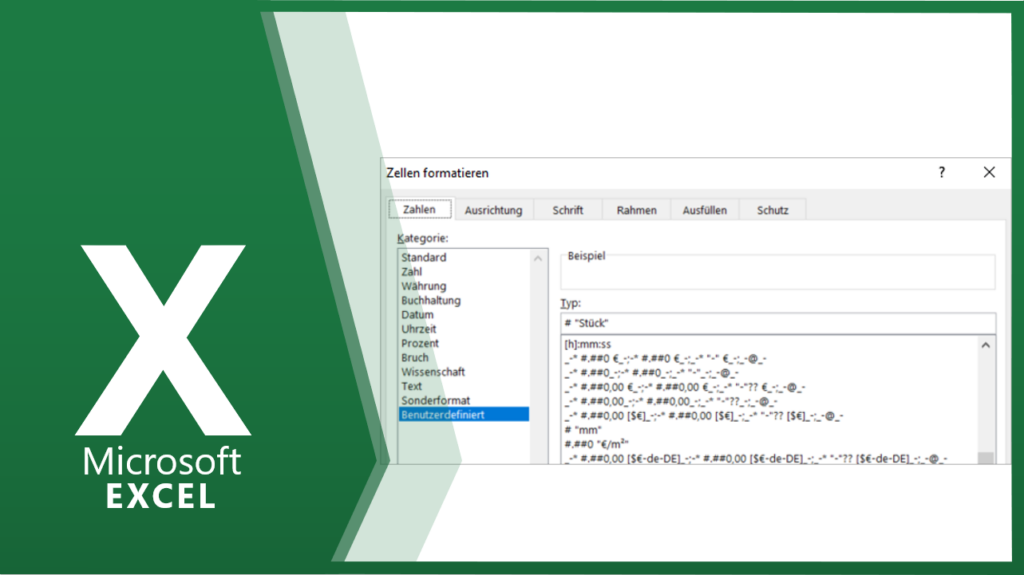The width and height of the screenshot is (1024, 575).
Task: Select Standard in the Kategorie list
Action: point(424,258)
